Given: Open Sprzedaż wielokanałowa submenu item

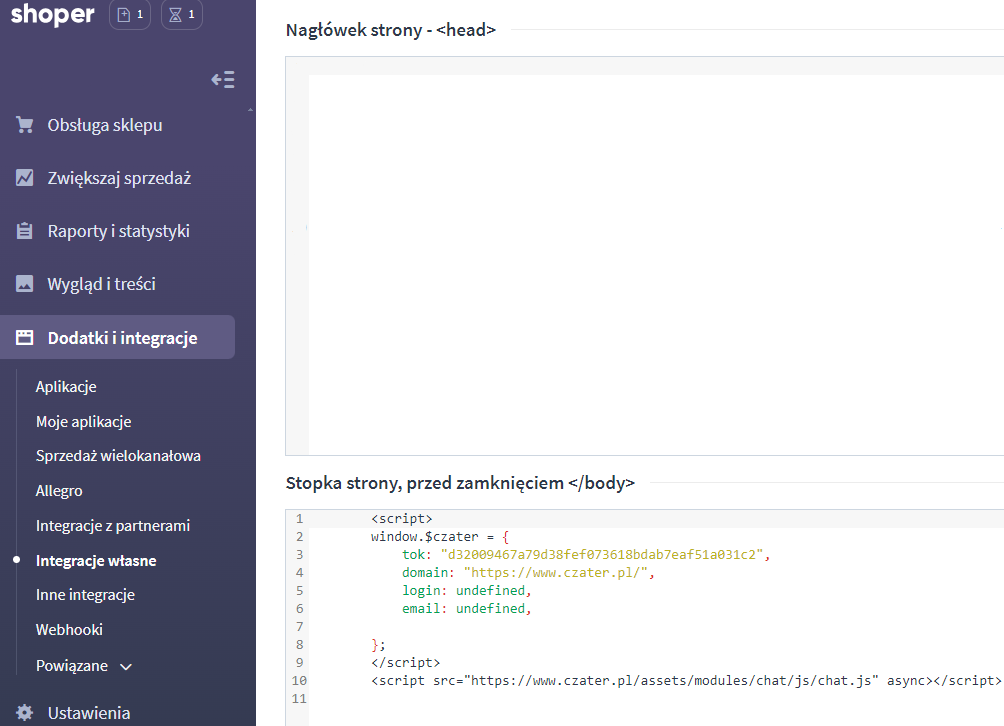Looking at the screenshot, I should click(118, 456).
